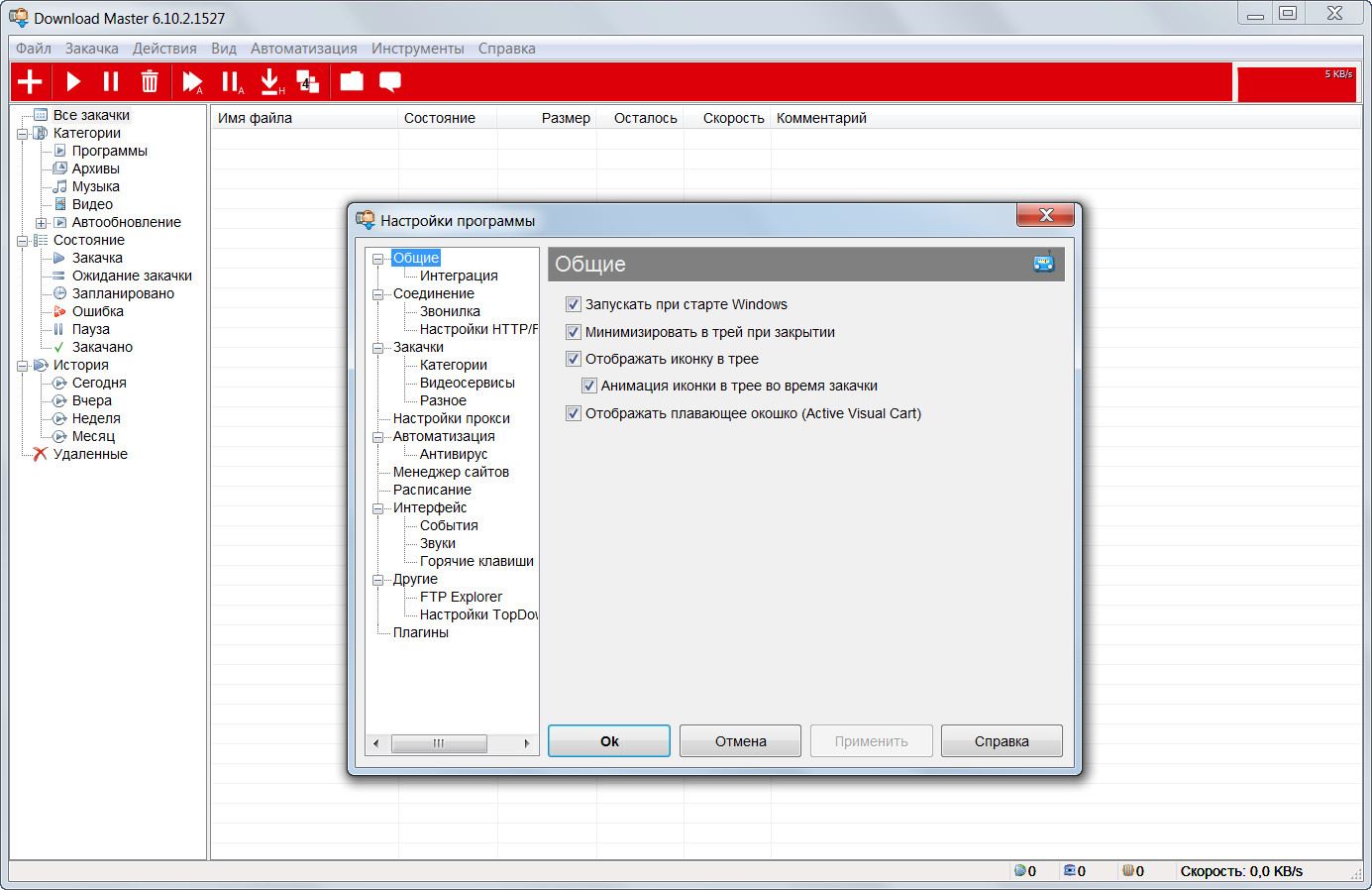1372x890 pixels.
Task: Select Горячие клавиши in settings tree
Action: [x=476, y=561]
